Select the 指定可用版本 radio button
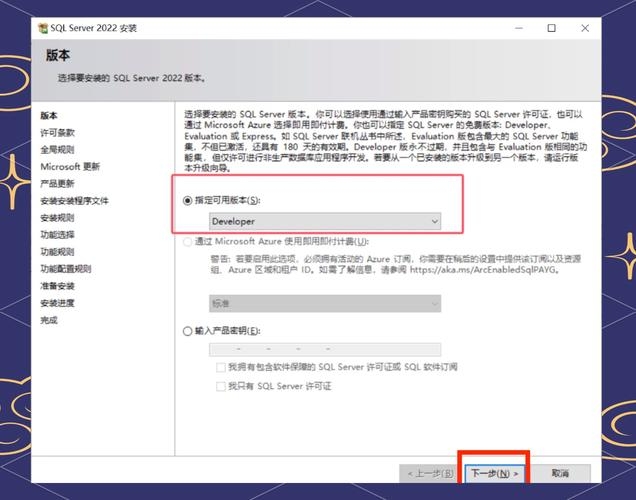This screenshot has height=500, width=636. pos(187,200)
